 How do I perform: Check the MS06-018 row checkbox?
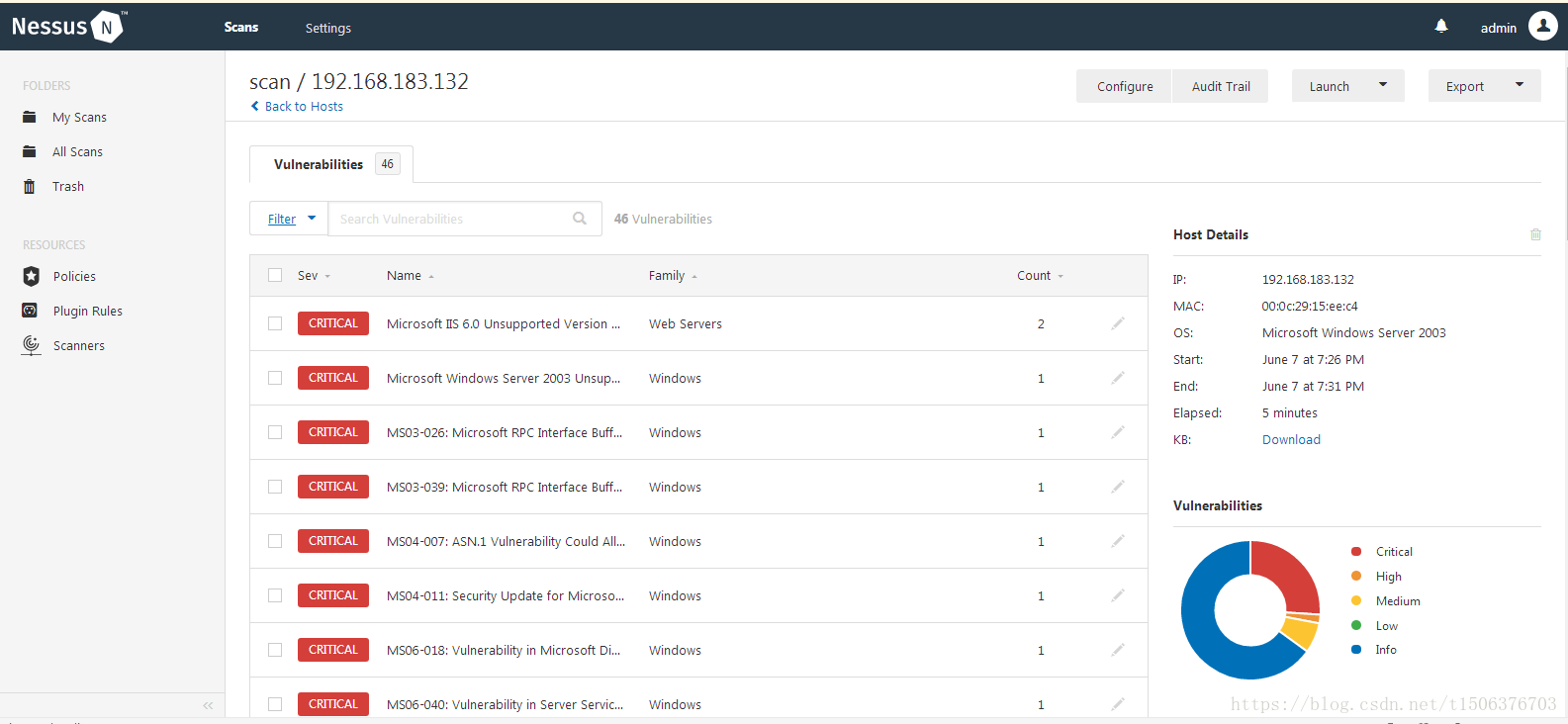275,650
